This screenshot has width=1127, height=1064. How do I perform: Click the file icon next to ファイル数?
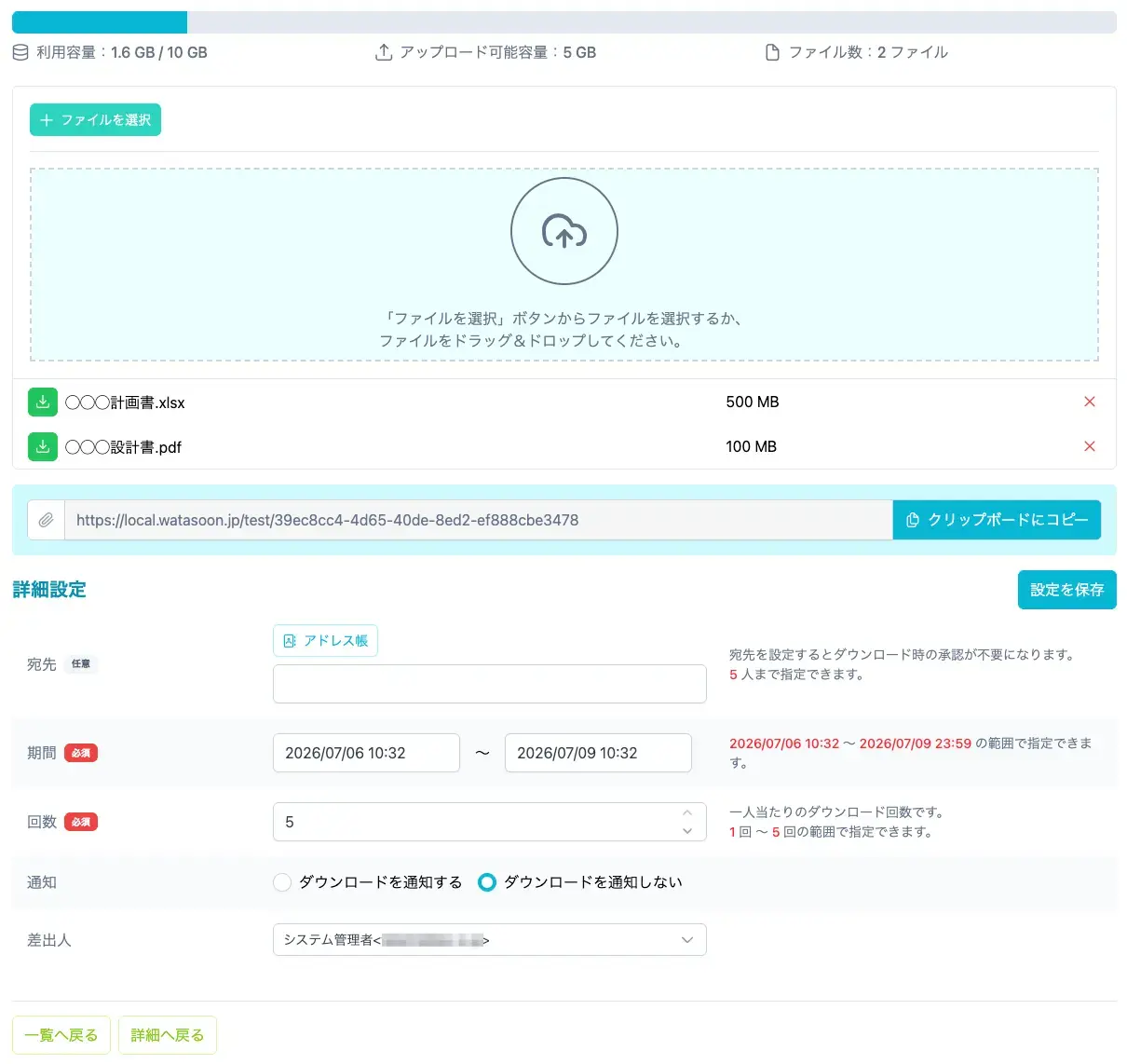click(772, 53)
